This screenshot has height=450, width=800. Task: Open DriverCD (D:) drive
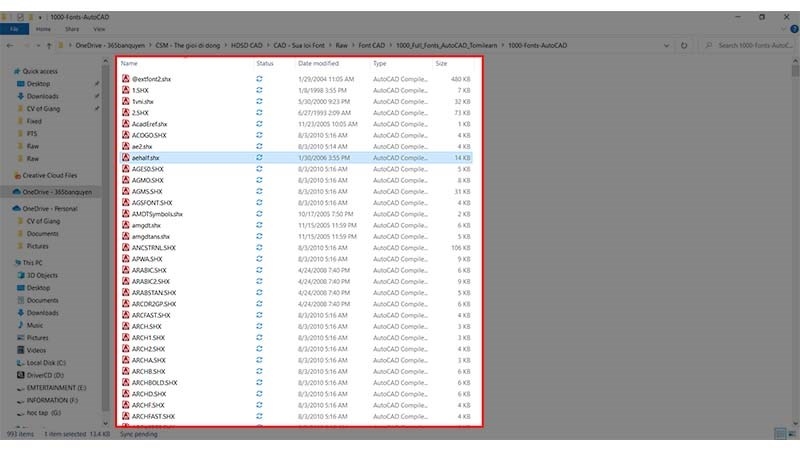tap(45, 375)
